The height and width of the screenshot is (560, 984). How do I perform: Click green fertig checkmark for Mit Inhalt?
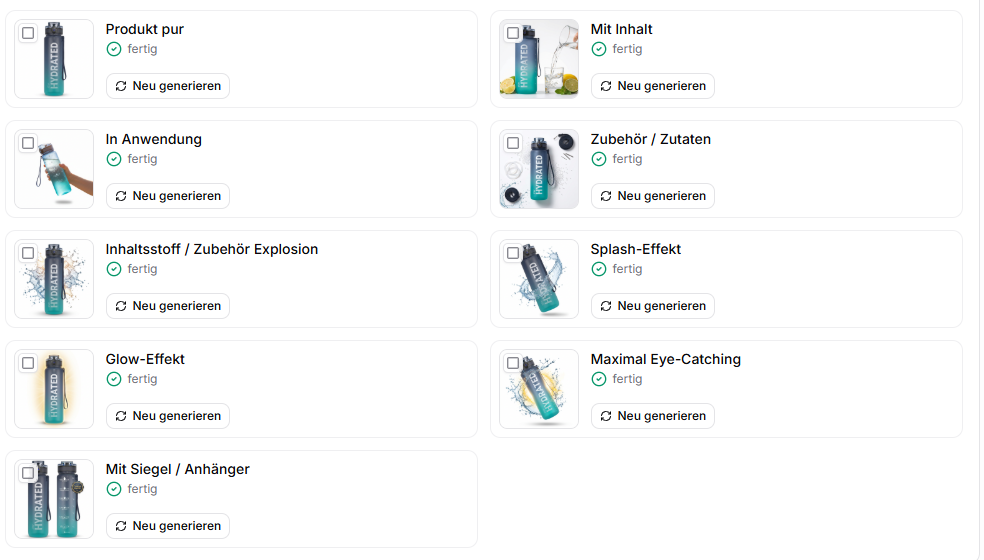[599, 49]
